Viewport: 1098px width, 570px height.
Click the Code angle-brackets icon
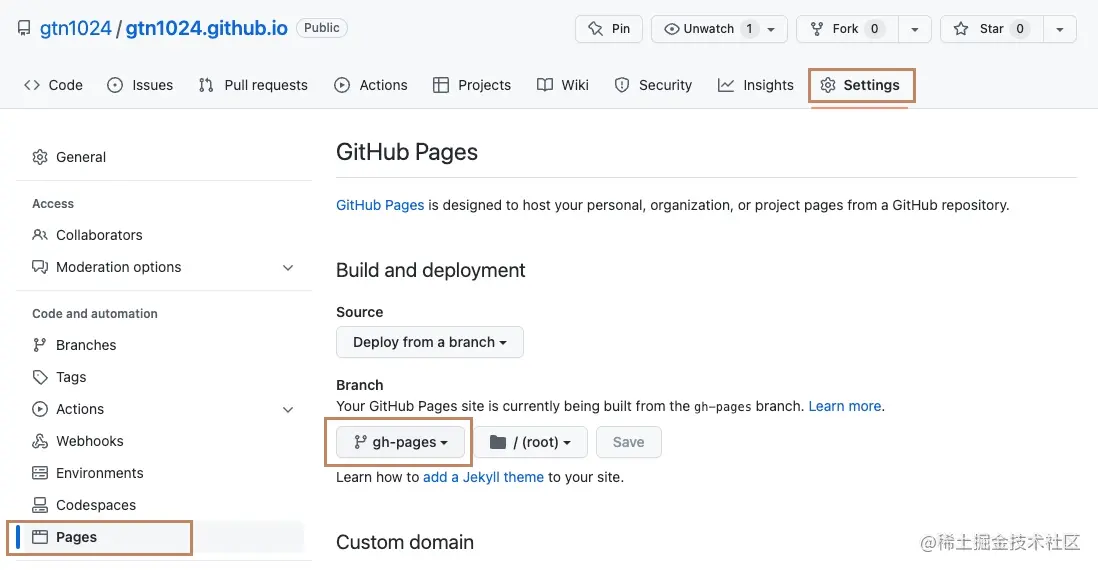(32, 85)
